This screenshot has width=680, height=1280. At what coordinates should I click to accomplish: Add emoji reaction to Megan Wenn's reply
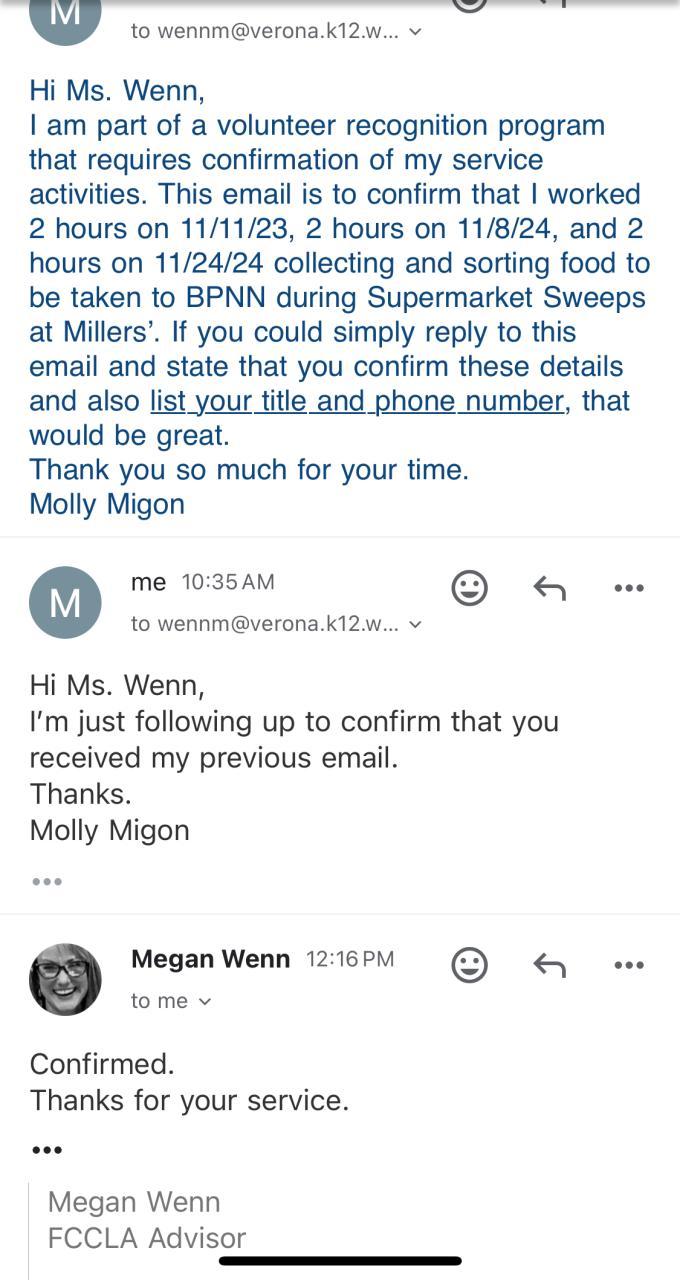coord(469,965)
